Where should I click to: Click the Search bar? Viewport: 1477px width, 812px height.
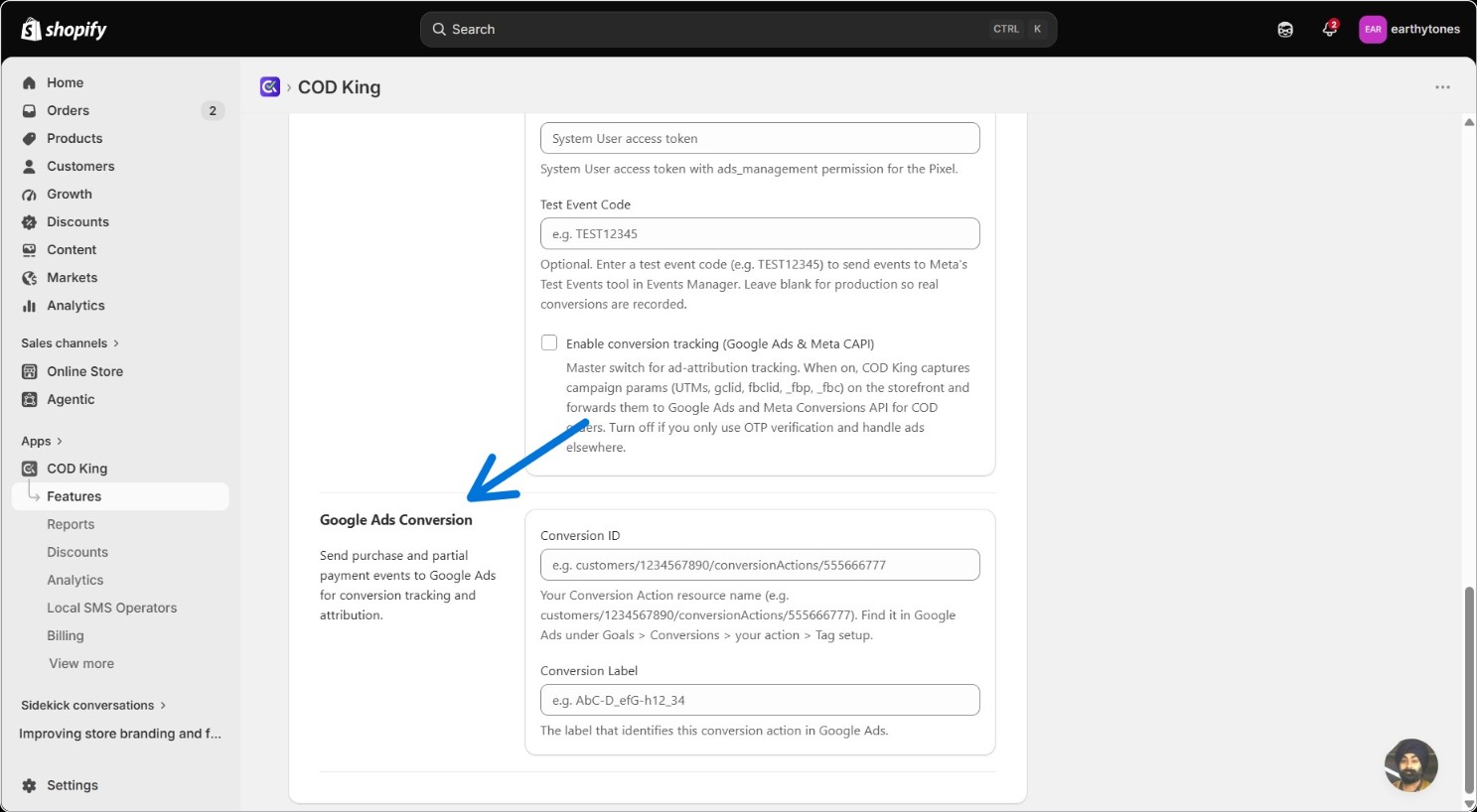(738, 30)
